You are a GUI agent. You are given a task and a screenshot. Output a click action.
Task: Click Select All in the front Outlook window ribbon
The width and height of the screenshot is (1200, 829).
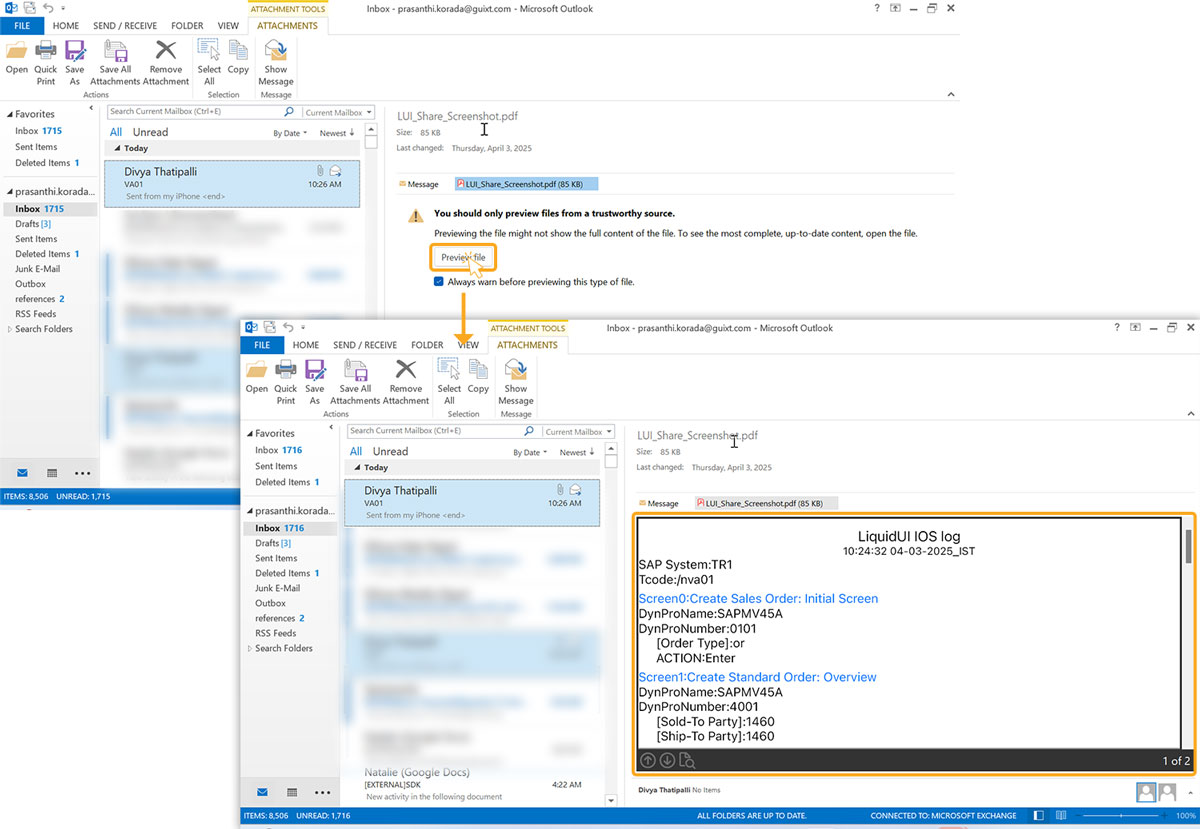[449, 381]
